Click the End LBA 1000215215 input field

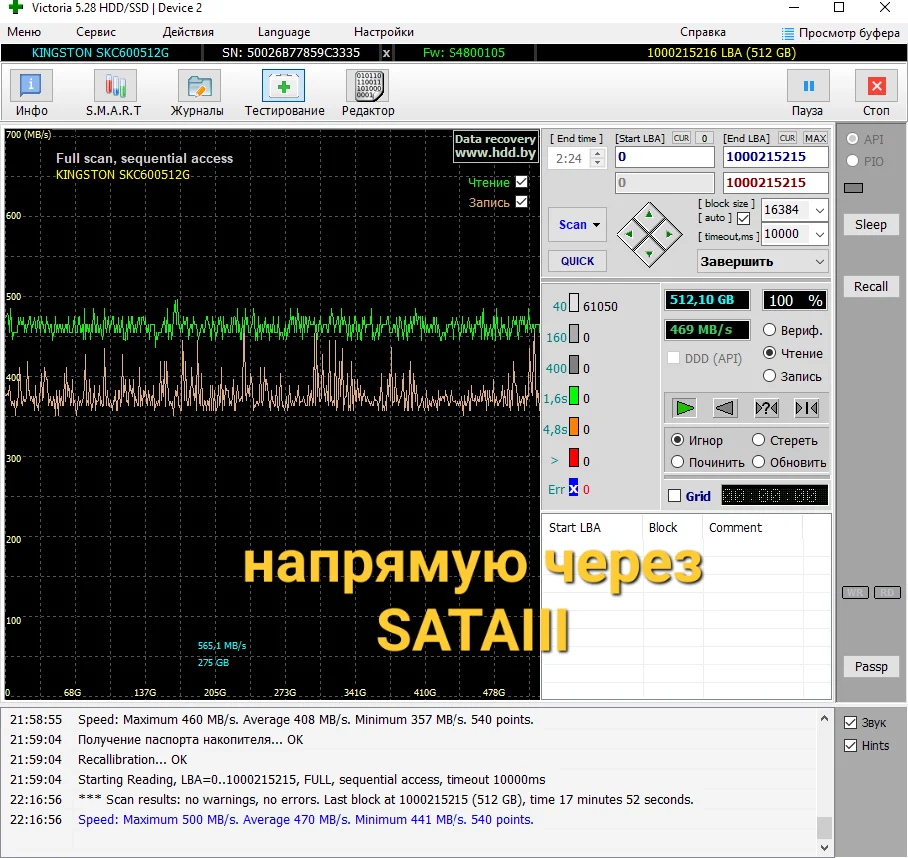coord(775,157)
